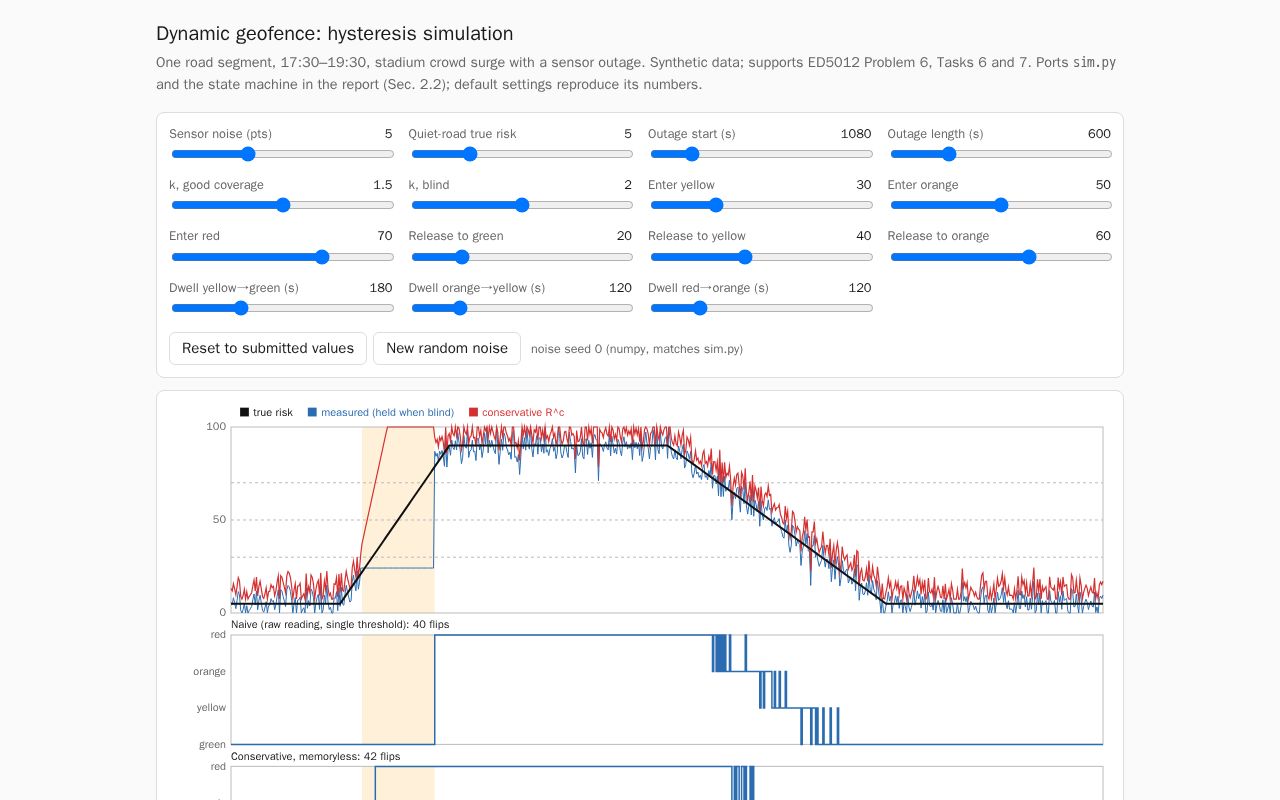Click the Release to orange slider
The width and height of the screenshot is (1280, 800).
(1001, 257)
